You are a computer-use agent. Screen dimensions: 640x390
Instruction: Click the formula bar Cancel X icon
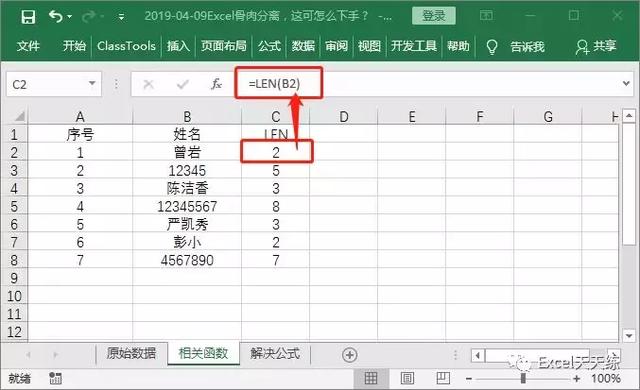tap(149, 84)
